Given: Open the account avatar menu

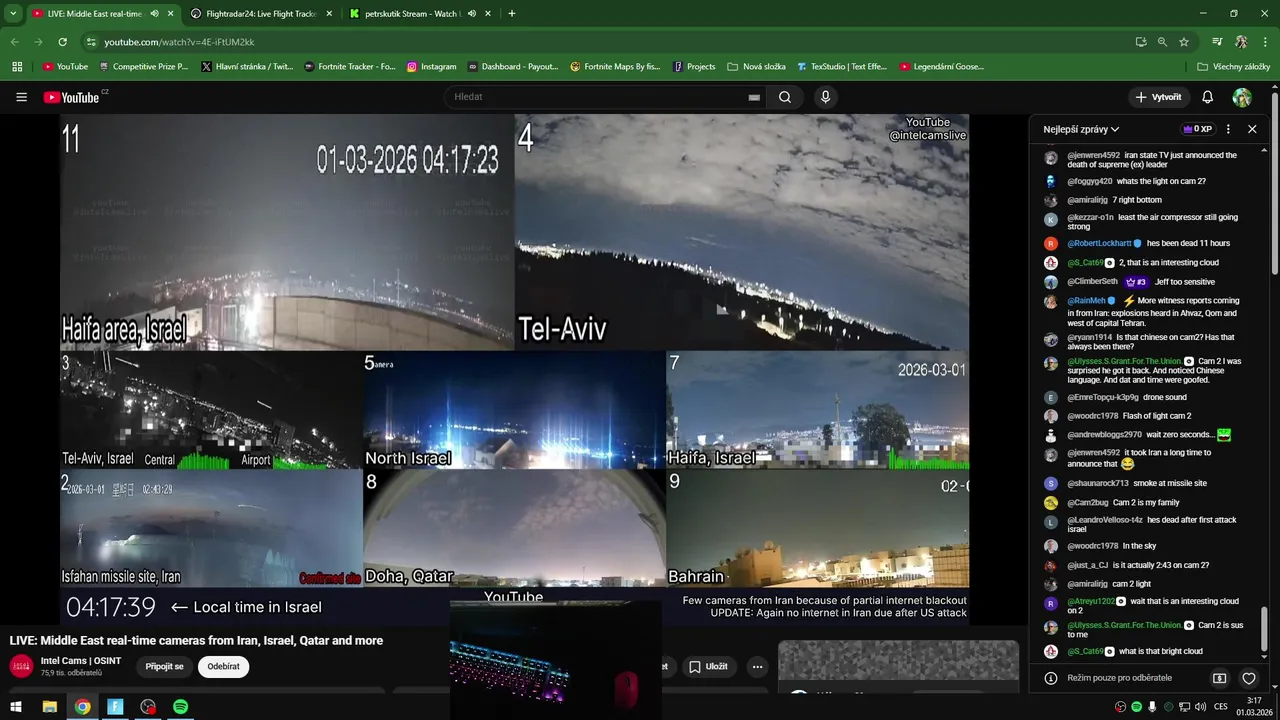Looking at the screenshot, I should [1242, 97].
